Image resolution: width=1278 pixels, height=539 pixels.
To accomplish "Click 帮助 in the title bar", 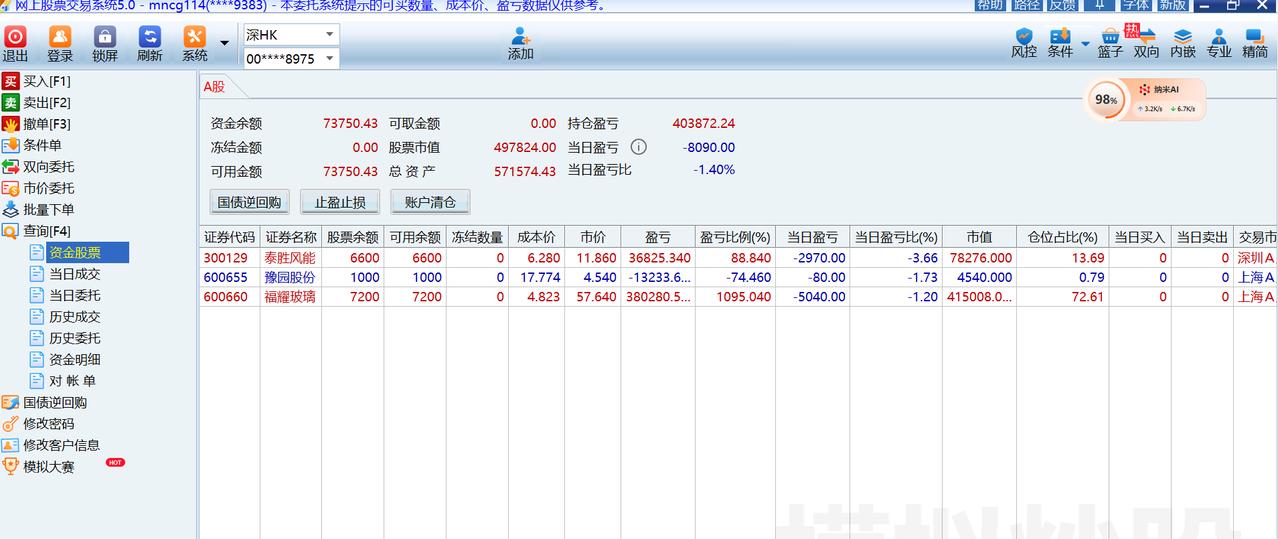I will click(x=990, y=5).
